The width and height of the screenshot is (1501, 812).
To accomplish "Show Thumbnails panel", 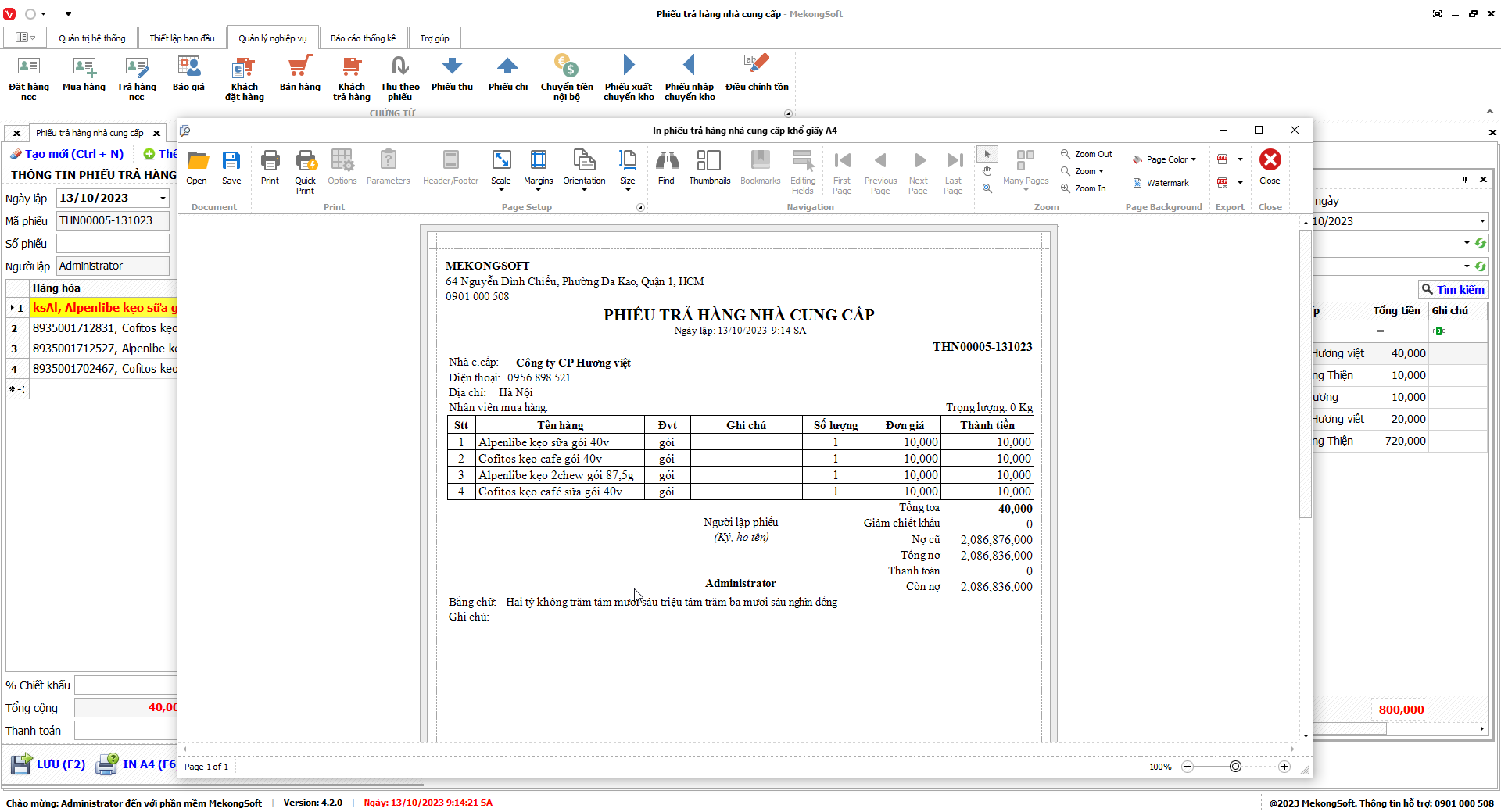I will (709, 168).
